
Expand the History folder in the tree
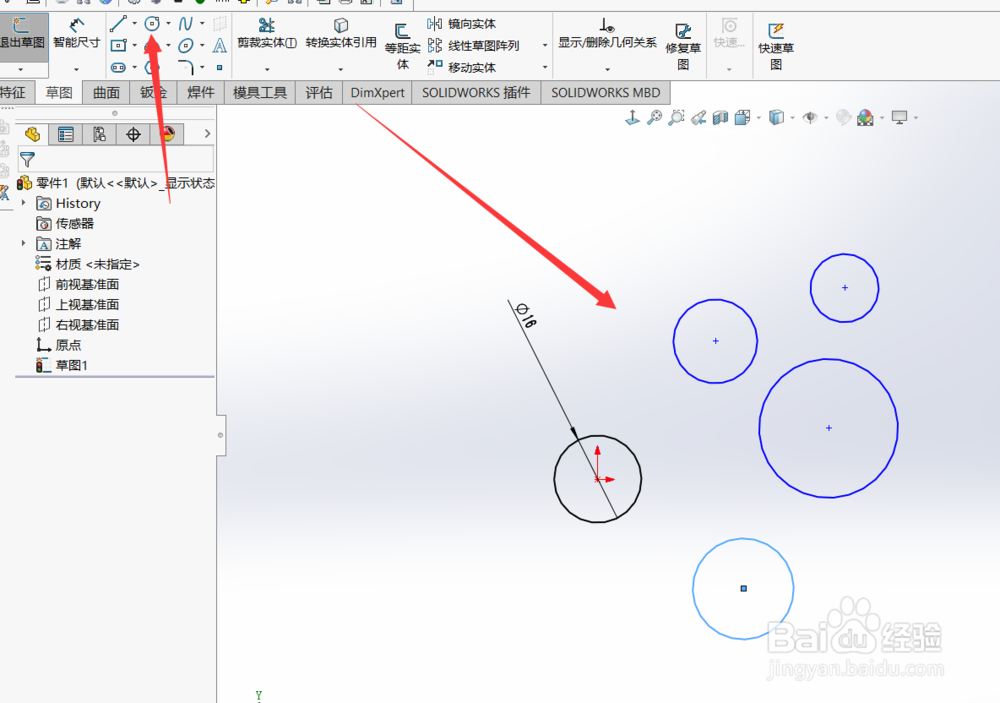pos(25,203)
